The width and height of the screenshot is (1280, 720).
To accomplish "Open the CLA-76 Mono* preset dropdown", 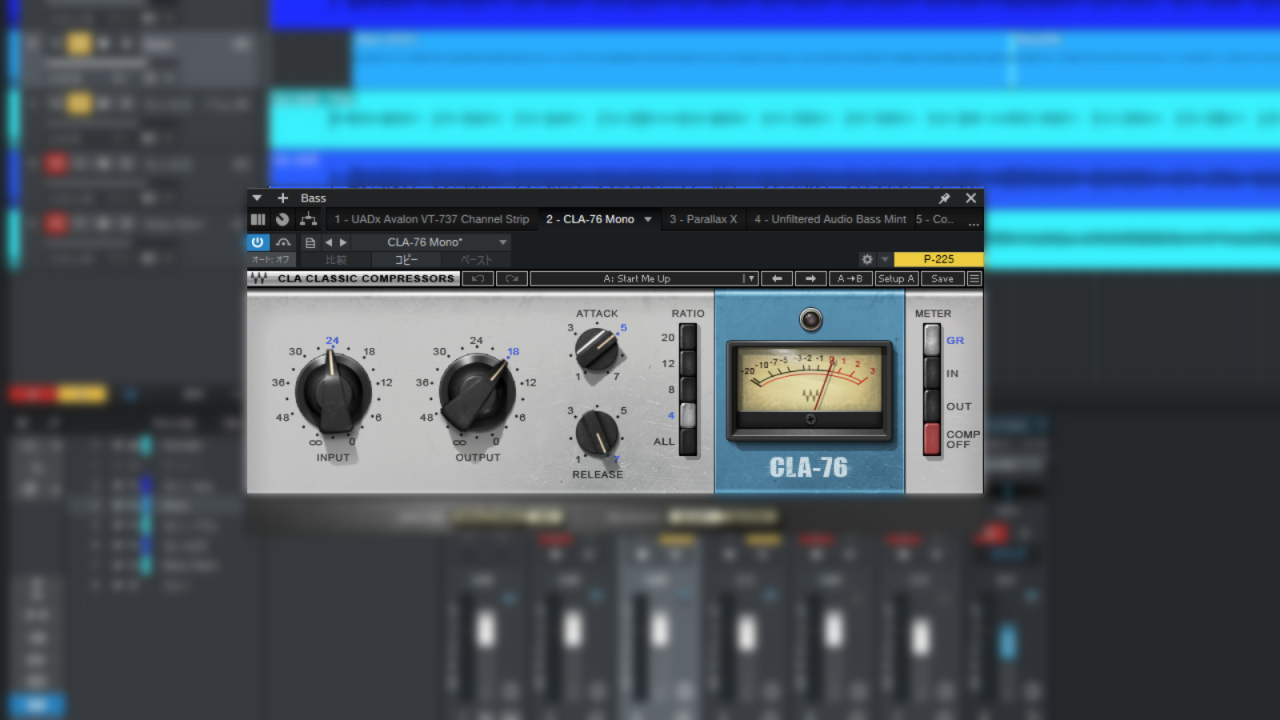I will tap(431, 242).
